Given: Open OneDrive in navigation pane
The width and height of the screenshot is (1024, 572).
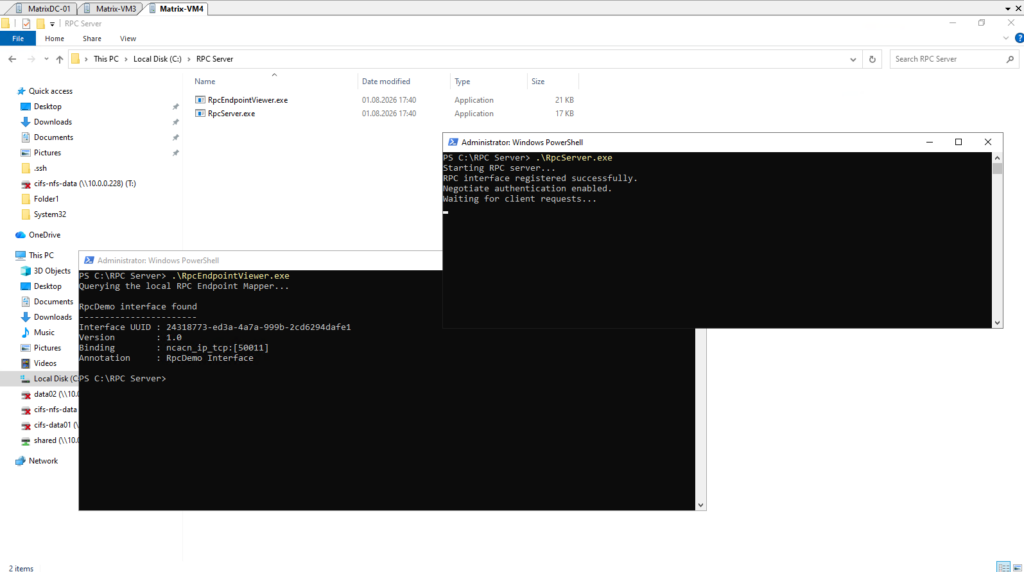Looking at the screenshot, I should point(44,235).
